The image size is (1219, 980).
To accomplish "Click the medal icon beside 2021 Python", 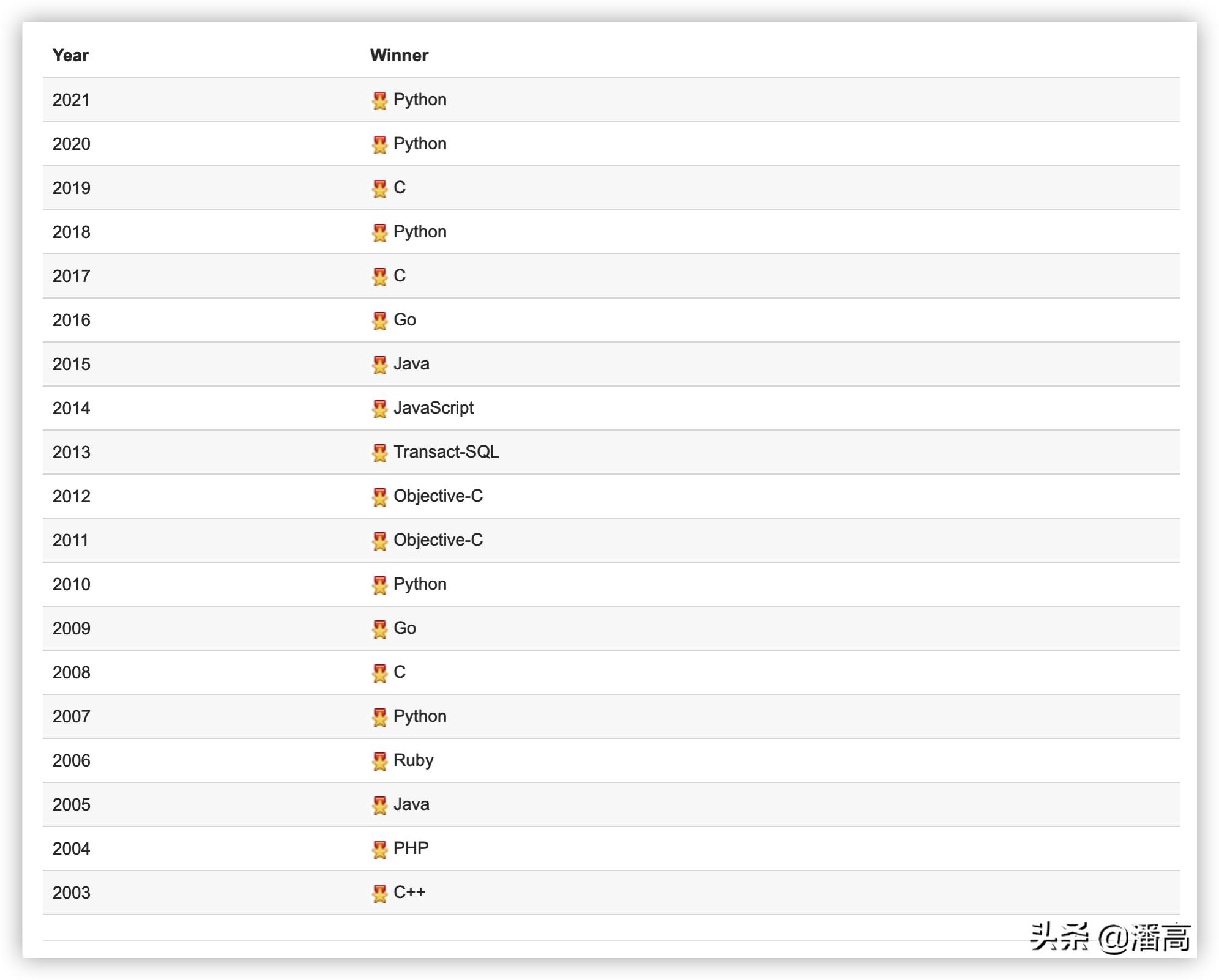I will click(x=379, y=100).
